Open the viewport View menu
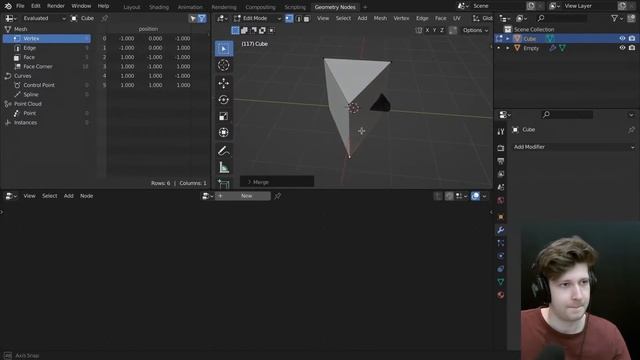This screenshot has width=640, height=360. (323, 18)
